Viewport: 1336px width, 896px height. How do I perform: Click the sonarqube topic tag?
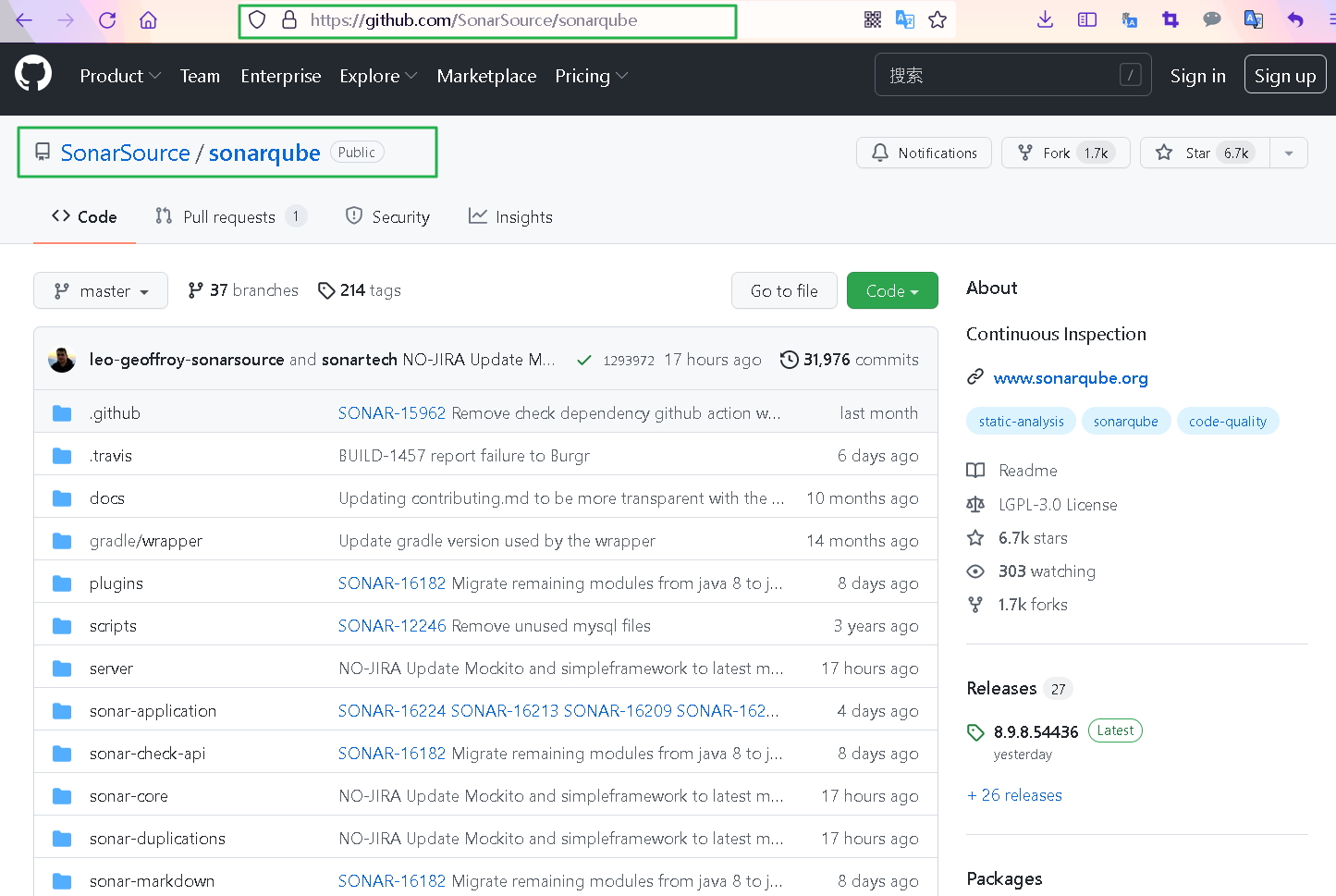point(1125,421)
